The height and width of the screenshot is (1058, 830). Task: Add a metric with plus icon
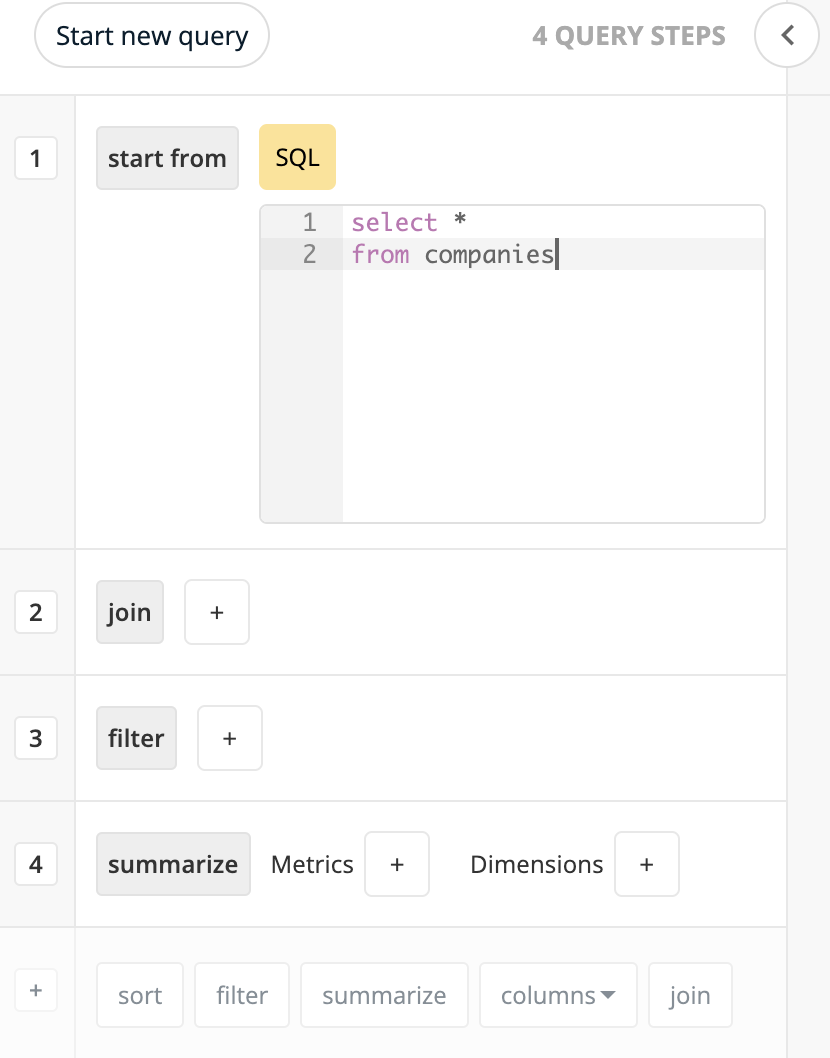(397, 864)
